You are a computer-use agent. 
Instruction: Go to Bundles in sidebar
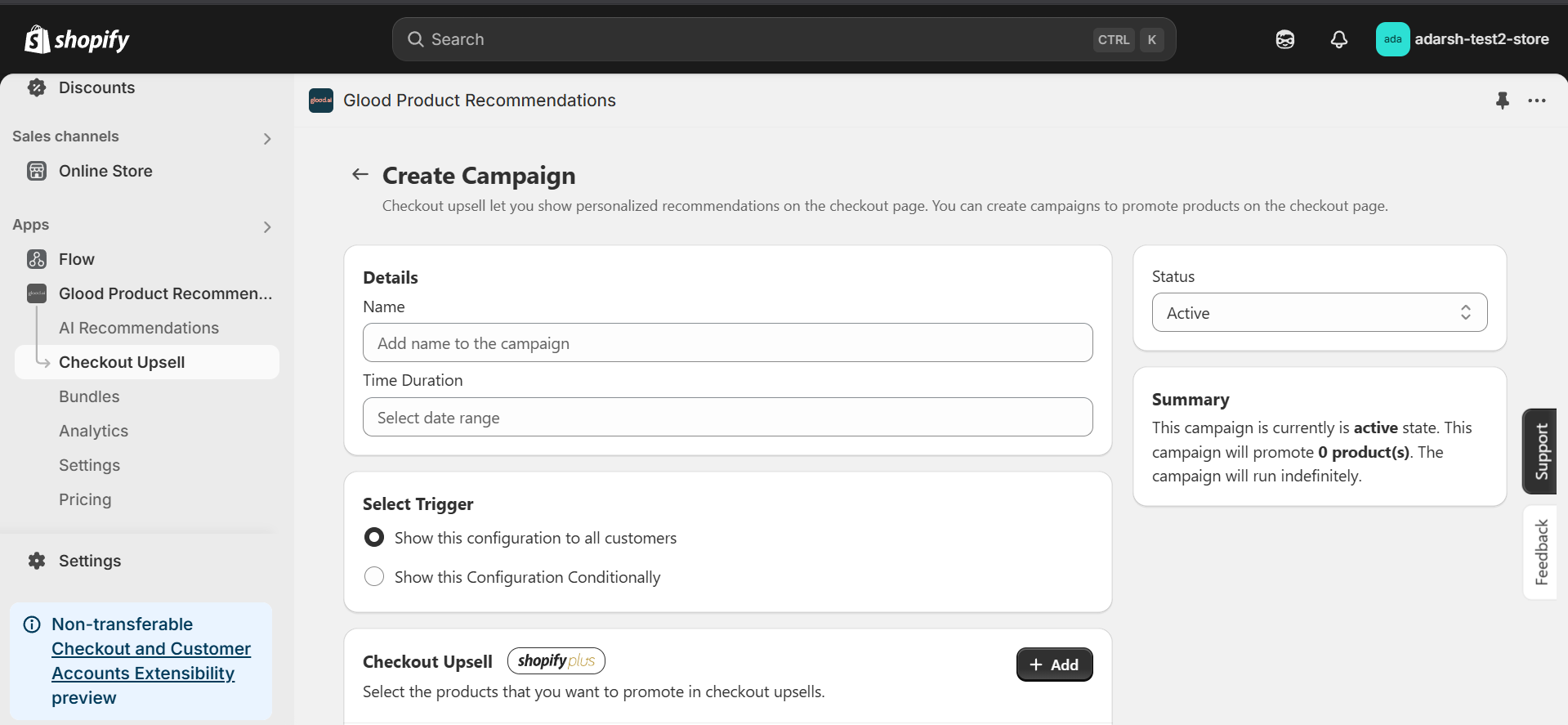pos(89,396)
